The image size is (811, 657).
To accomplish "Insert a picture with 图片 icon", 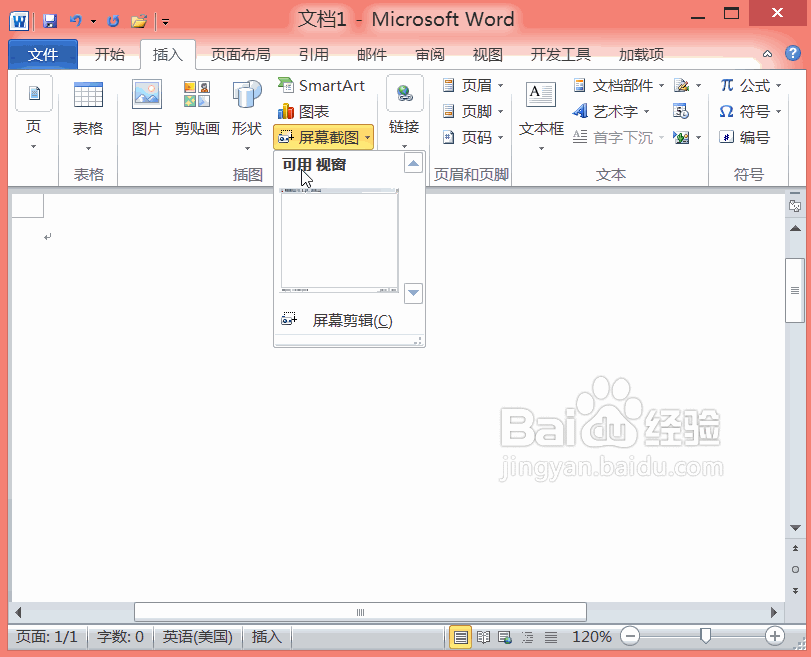I will click(x=147, y=109).
